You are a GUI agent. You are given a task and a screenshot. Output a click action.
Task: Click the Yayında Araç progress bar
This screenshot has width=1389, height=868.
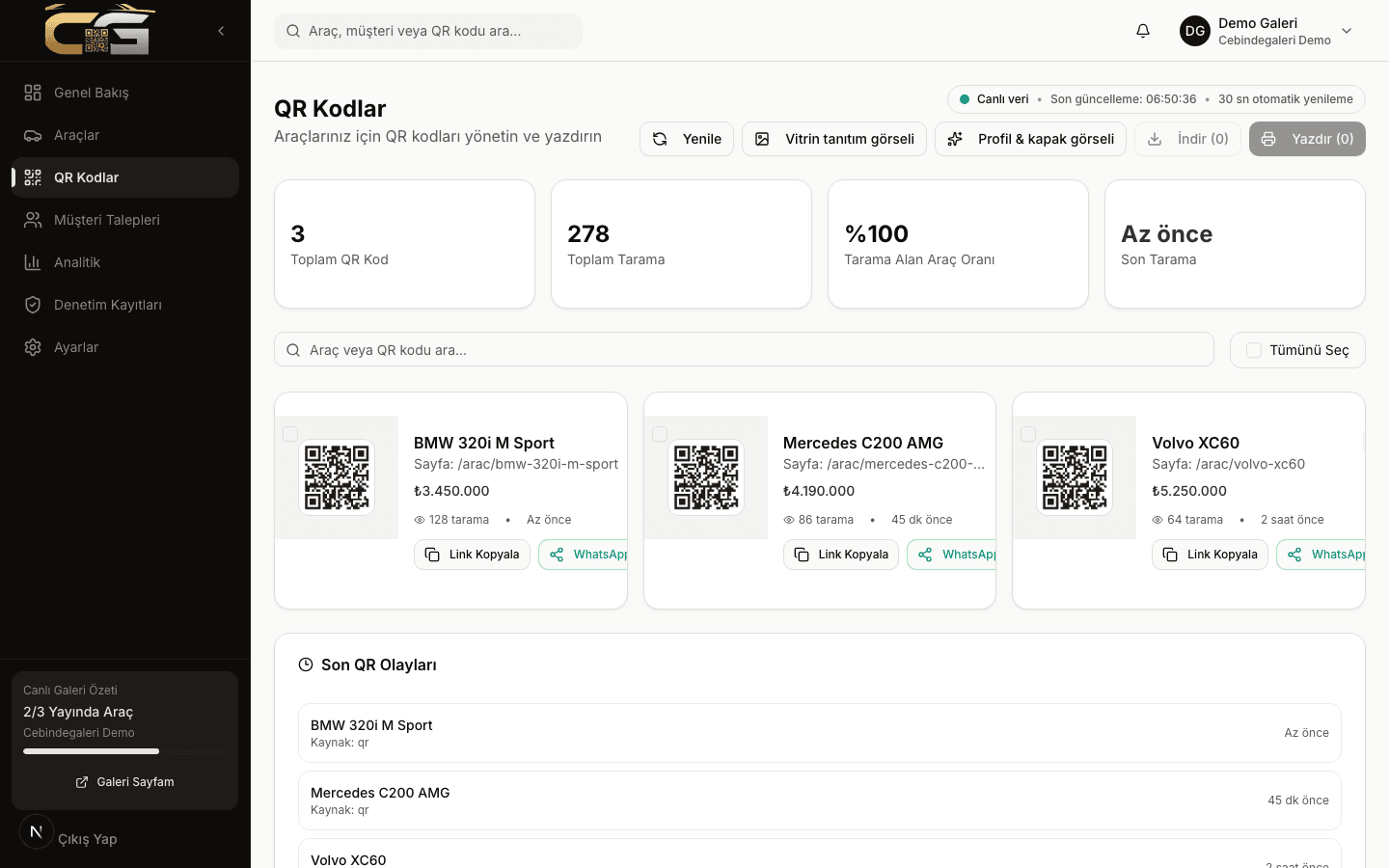pyautogui.click(x=124, y=751)
